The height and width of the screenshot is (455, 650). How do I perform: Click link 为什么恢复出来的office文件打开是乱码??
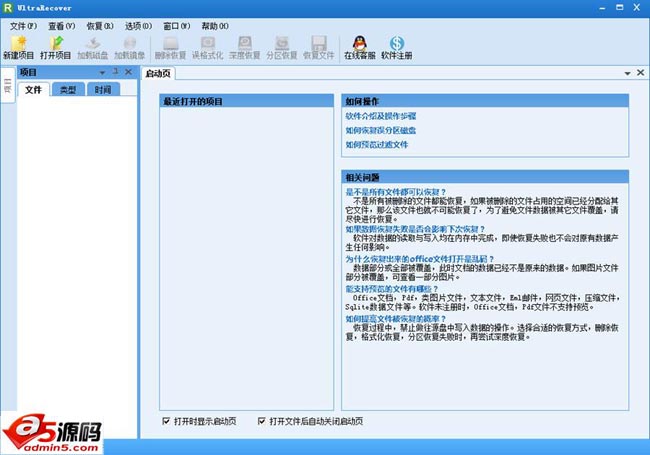tap(420, 259)
